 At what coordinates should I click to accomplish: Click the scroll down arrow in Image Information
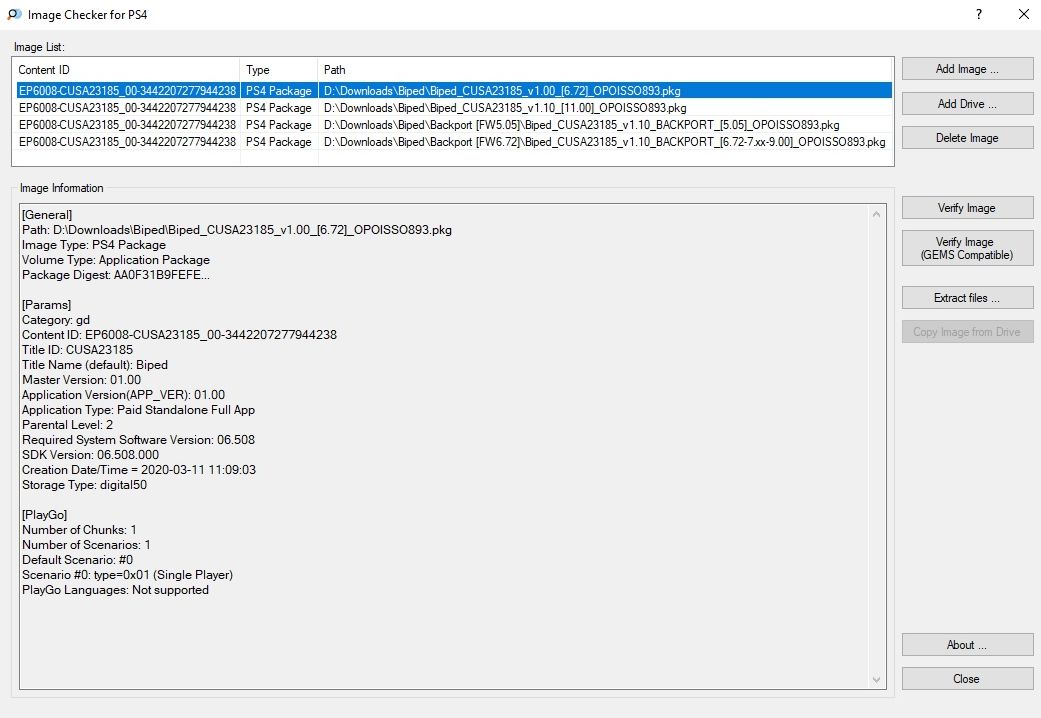click(x=876, y=679)
